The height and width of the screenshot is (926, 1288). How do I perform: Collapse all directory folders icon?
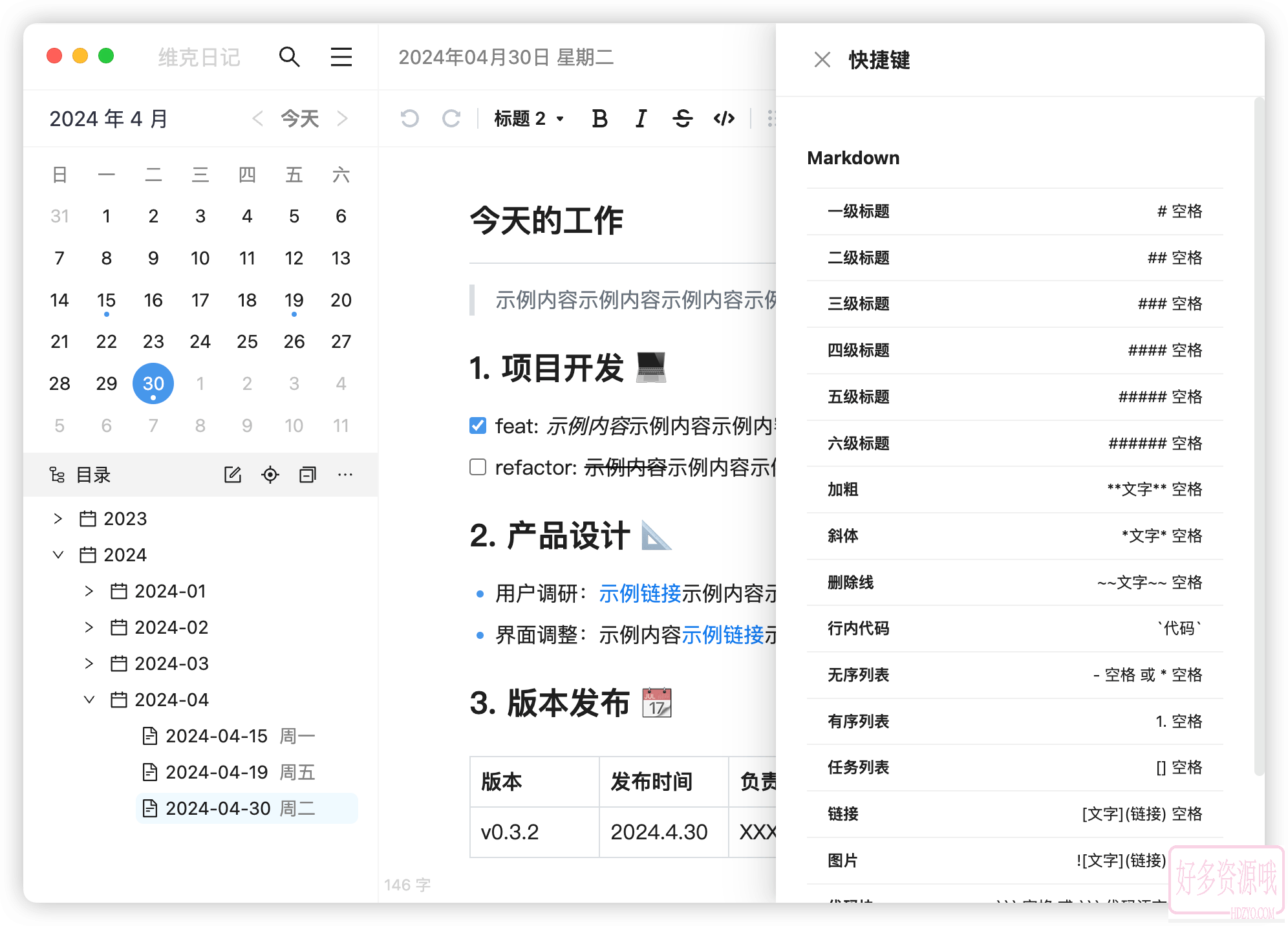[x=308, y=475]
